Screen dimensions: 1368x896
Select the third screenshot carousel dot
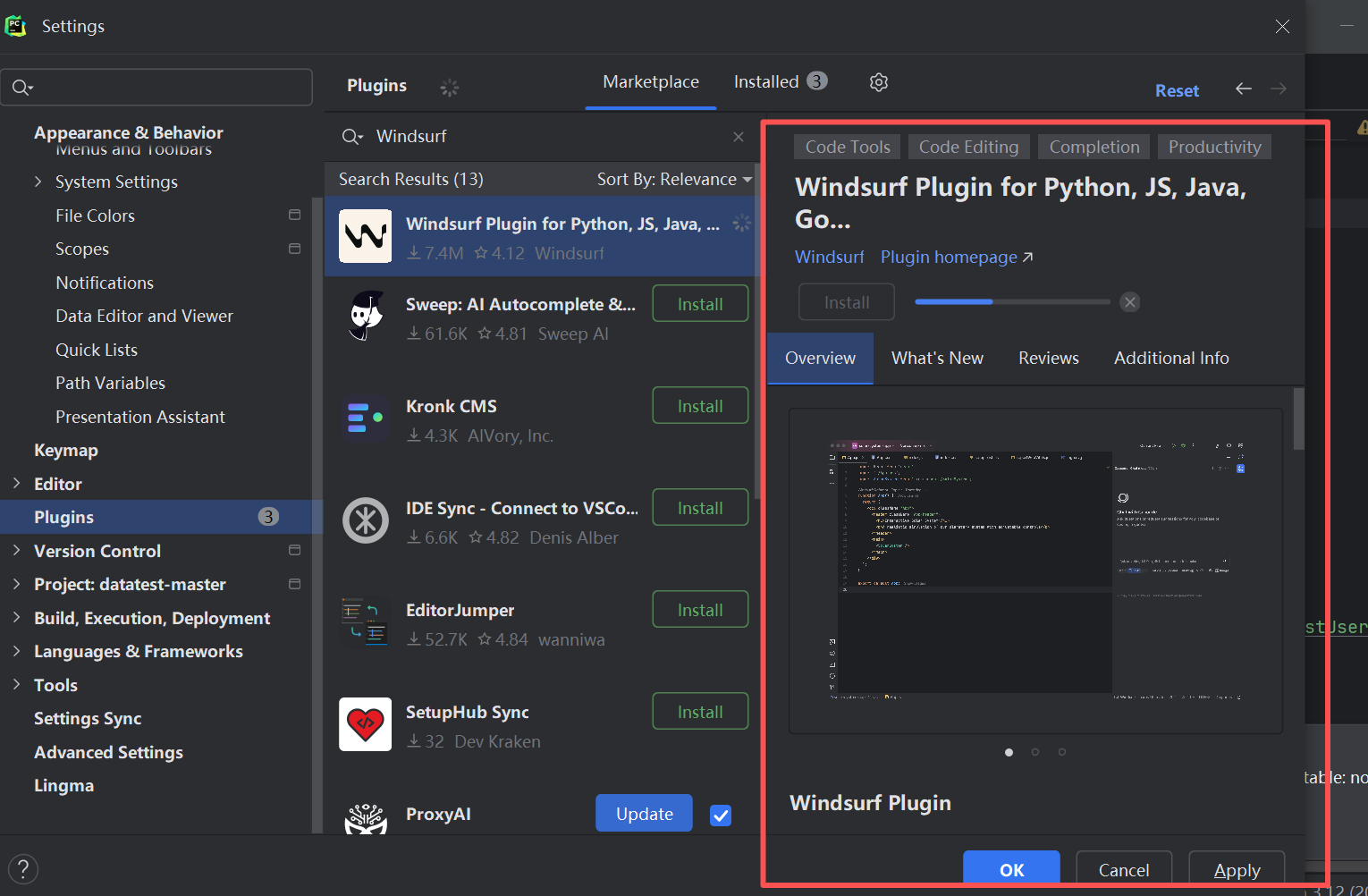(x=1062, y=752)
